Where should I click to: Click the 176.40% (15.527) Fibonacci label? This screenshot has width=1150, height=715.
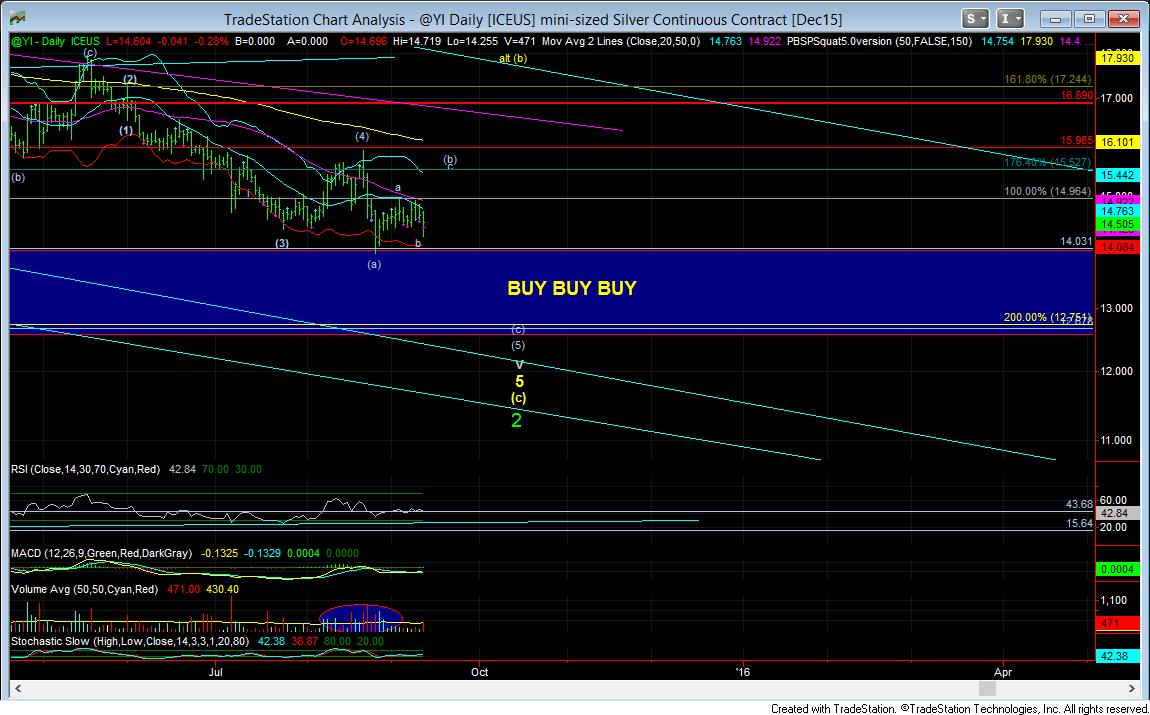pos(1047,162)
